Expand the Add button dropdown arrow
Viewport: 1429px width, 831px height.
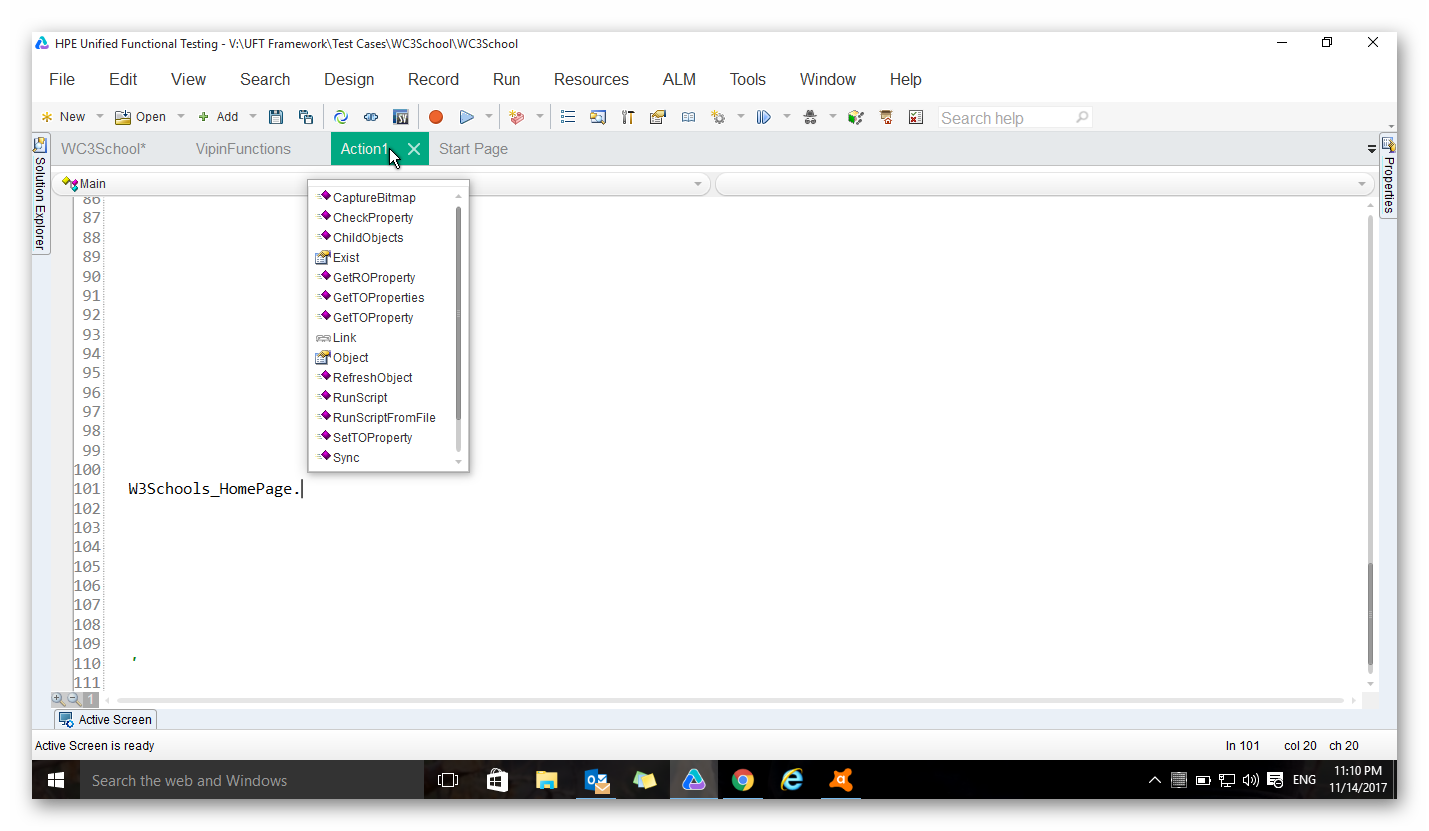tap(252, 117)
